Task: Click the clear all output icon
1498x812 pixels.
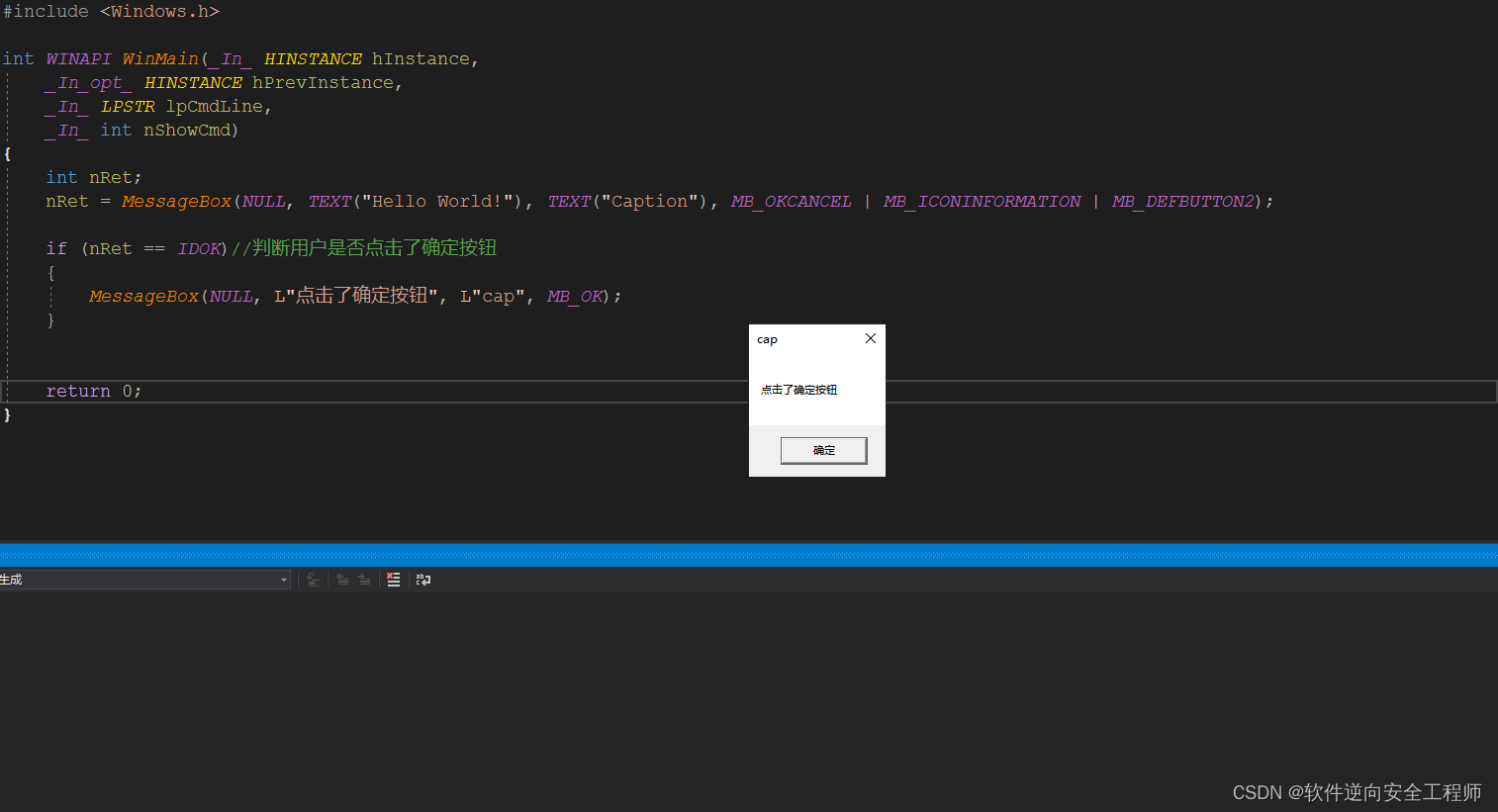Action: (393, 580)
